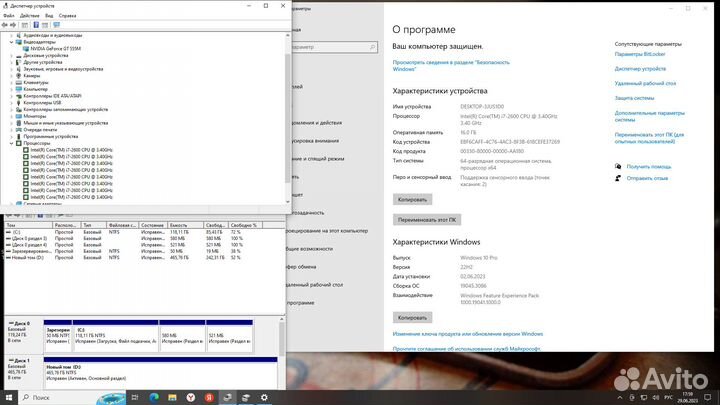Click the Контроллеры USB category icon

pyautogui.click(x=19, y=103)
